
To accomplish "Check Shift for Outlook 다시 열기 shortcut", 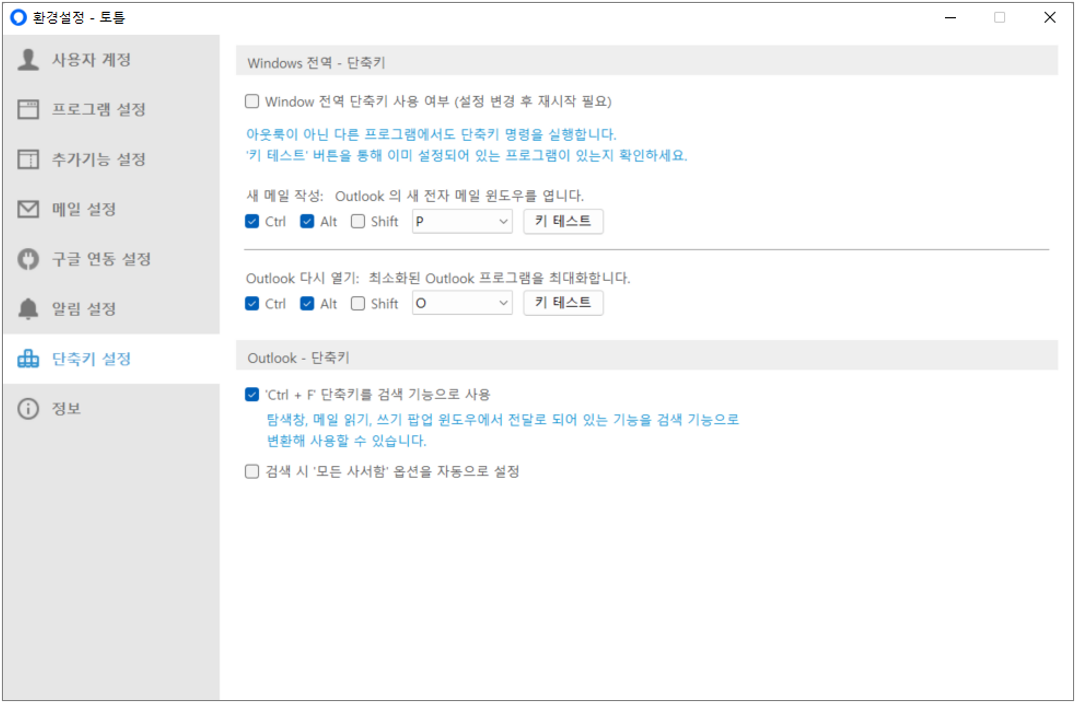I will tap(358, 303).
